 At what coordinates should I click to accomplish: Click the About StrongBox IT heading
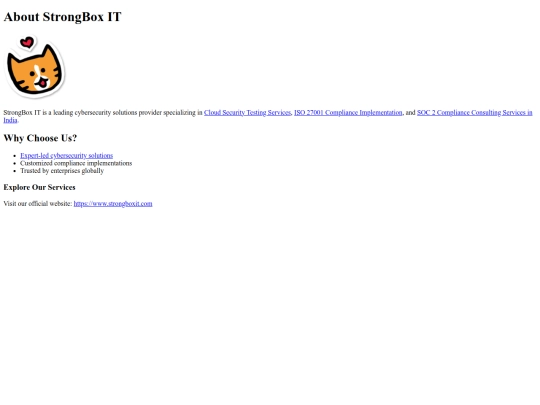click(62, 17)
